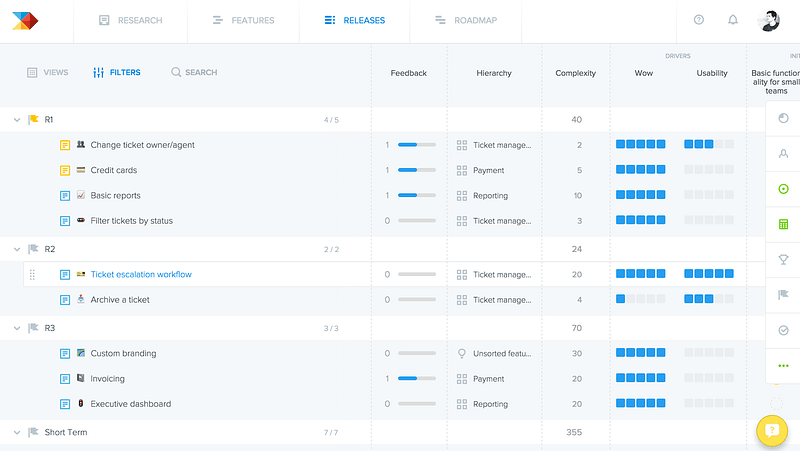Set Wow score for Custom branding

(641, 353)
